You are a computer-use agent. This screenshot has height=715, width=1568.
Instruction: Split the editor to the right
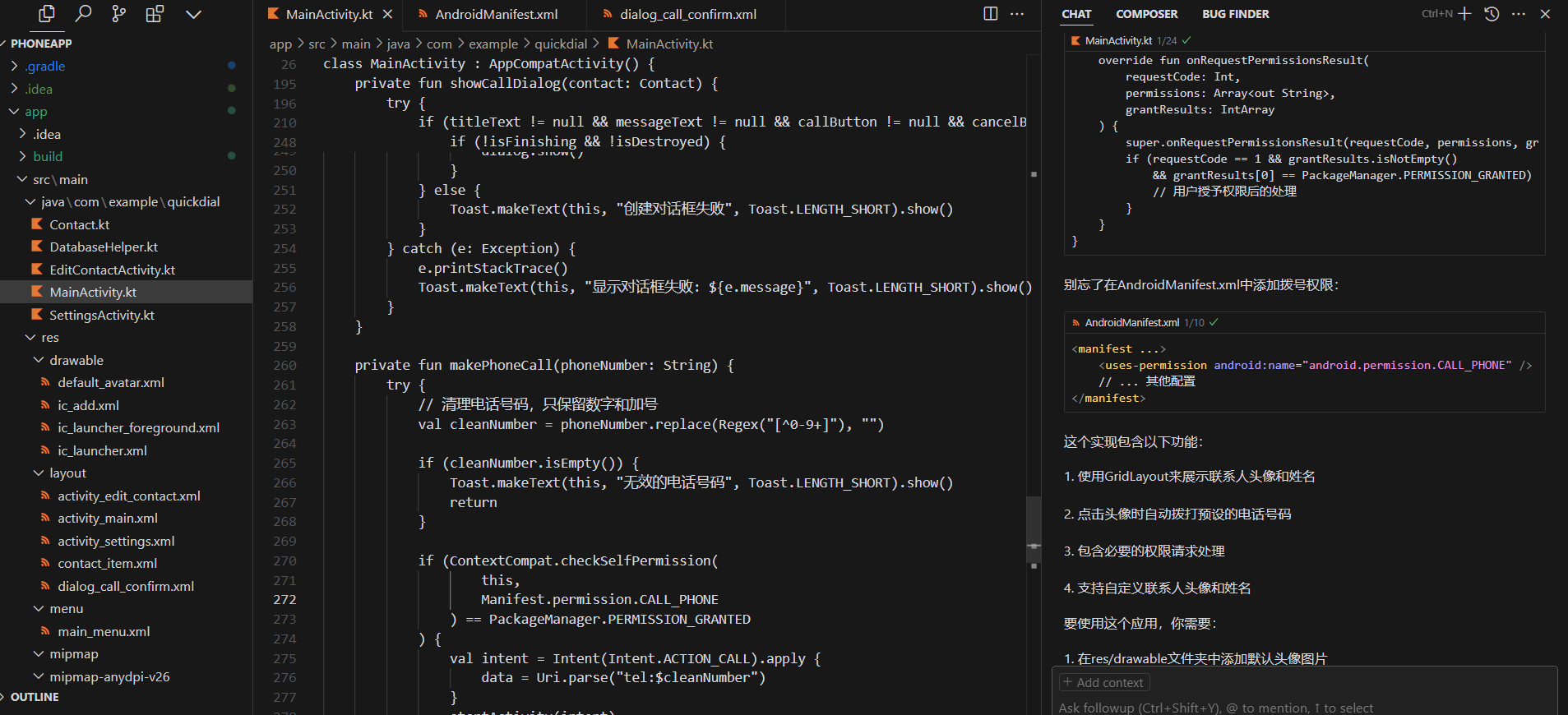pyautogui.click(x=990, y=14)
